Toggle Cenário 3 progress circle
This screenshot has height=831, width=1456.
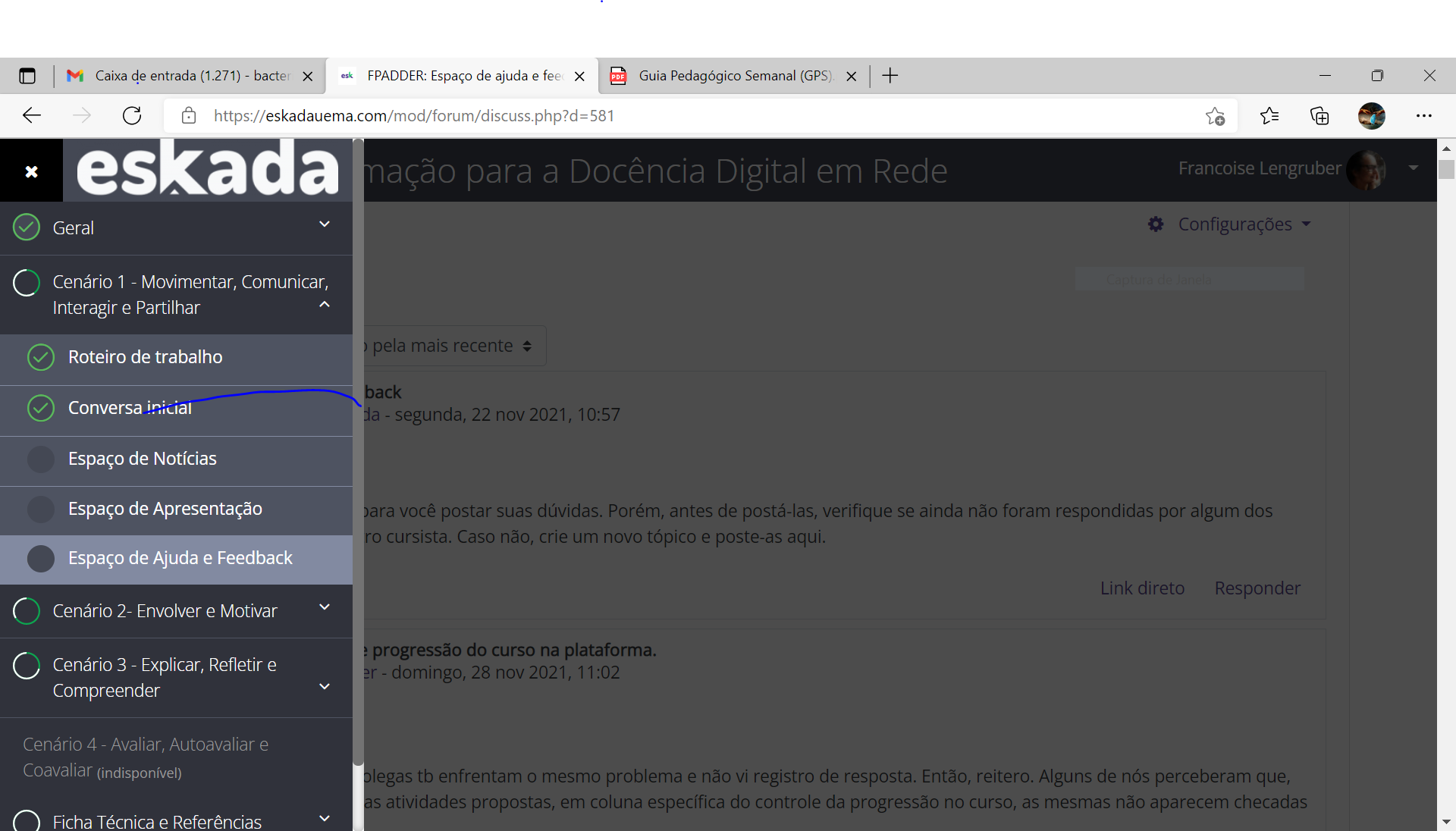coord(27,666)
